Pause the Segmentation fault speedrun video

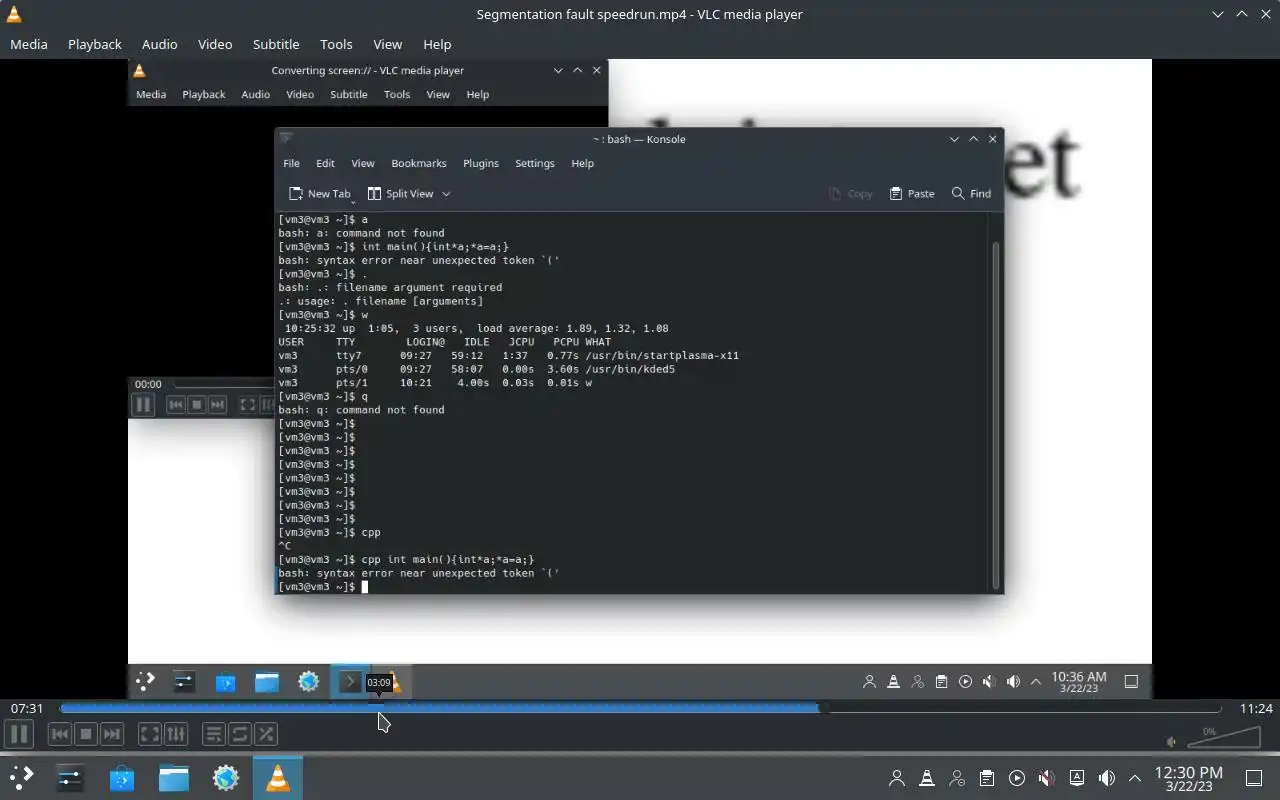coord(18,734)
